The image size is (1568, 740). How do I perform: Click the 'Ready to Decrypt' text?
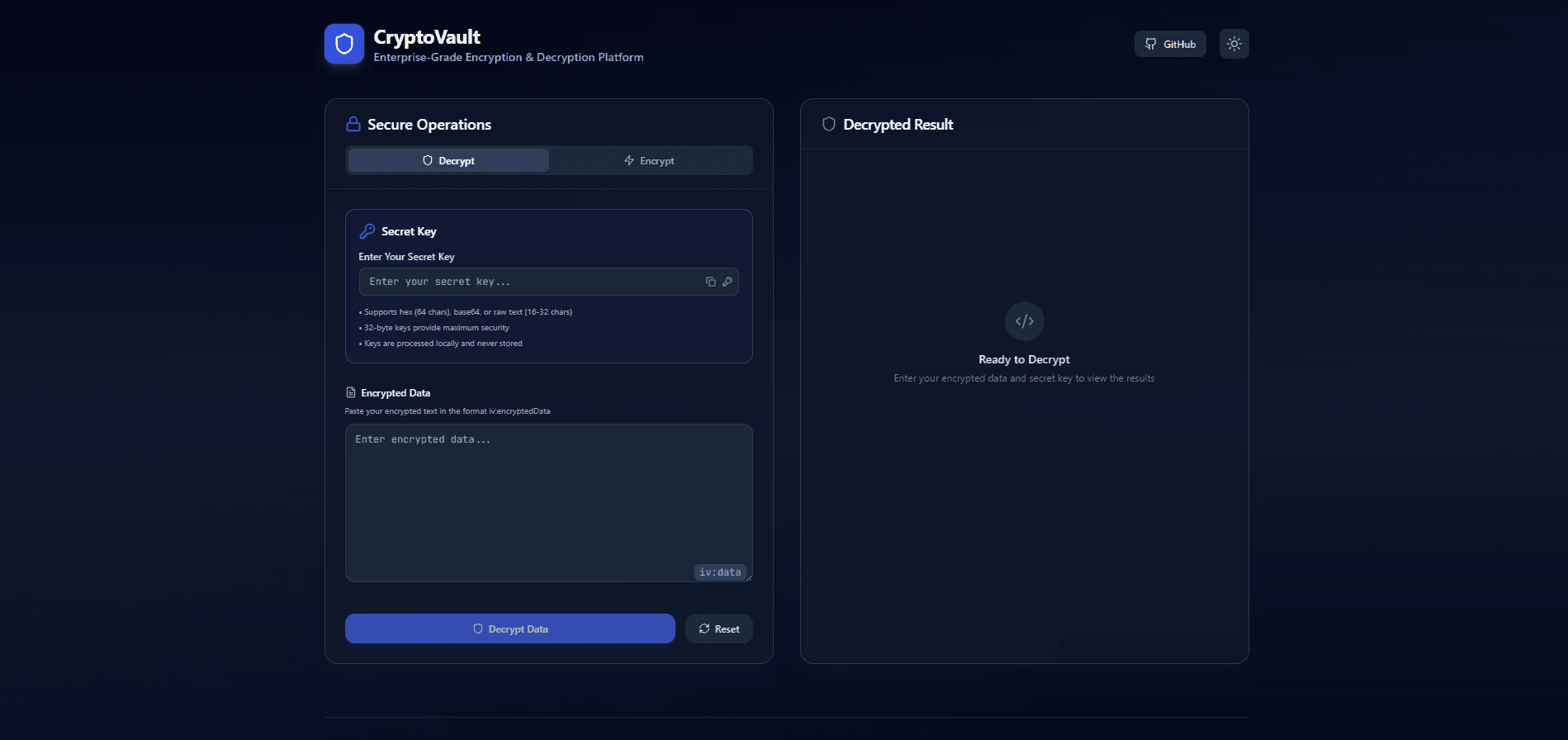1024,359
